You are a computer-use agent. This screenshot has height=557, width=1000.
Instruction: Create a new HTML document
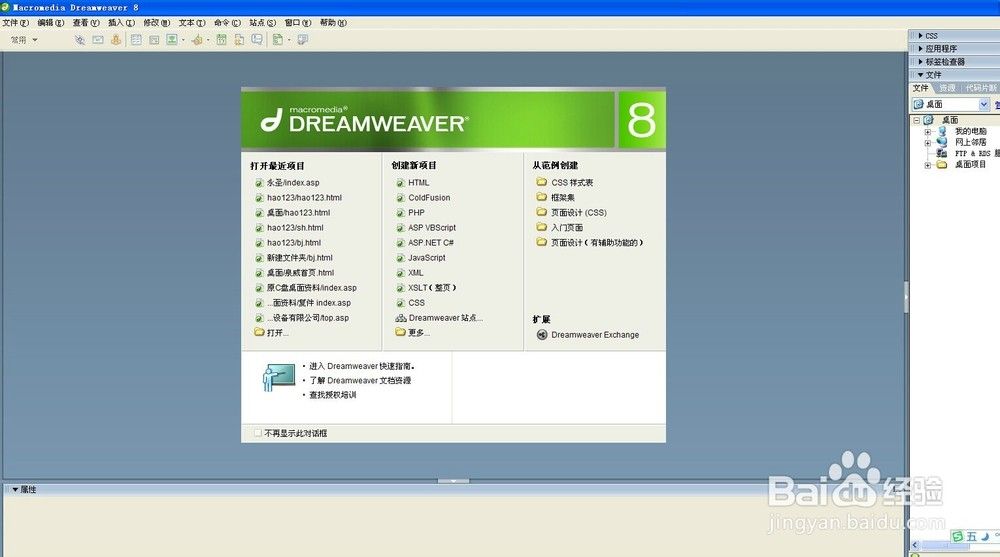pos(418,182)
